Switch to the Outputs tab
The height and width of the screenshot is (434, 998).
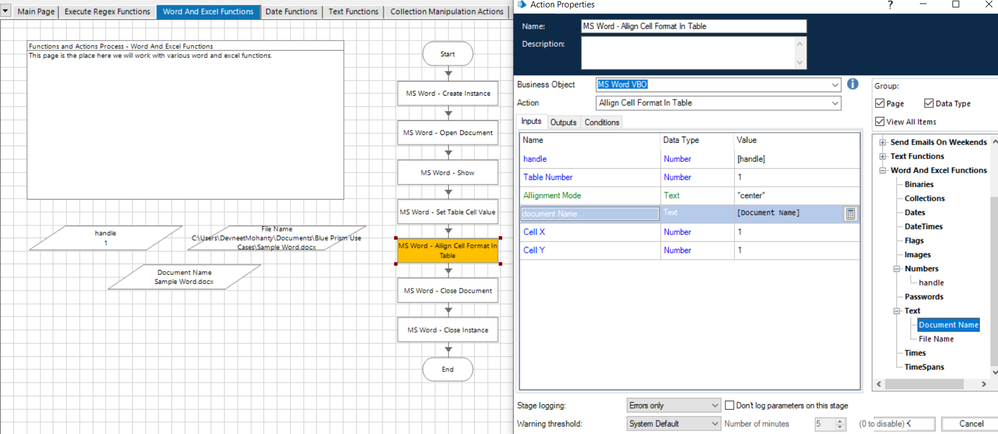point(563,122)
